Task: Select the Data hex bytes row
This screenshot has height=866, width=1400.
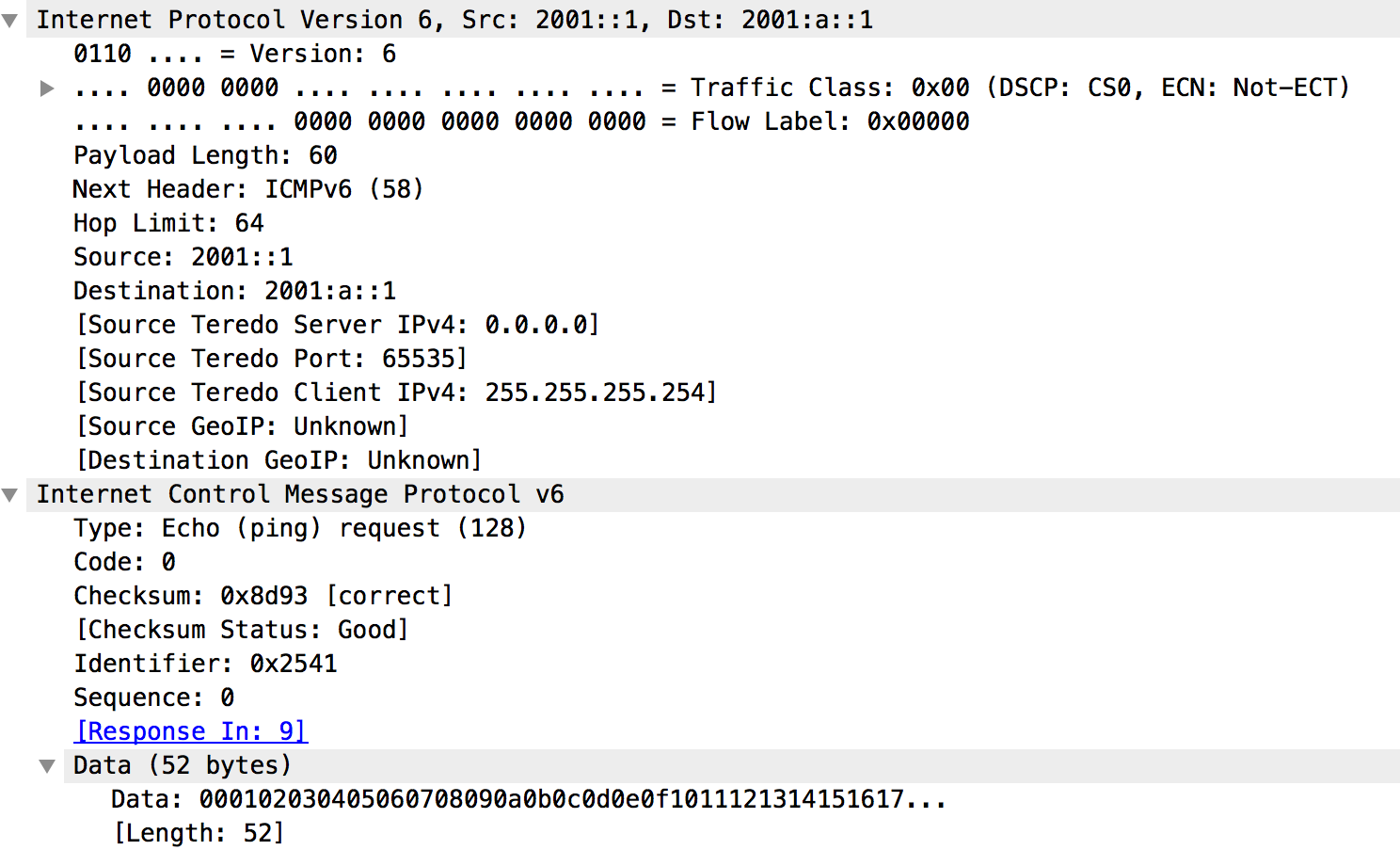Action: 528,799
